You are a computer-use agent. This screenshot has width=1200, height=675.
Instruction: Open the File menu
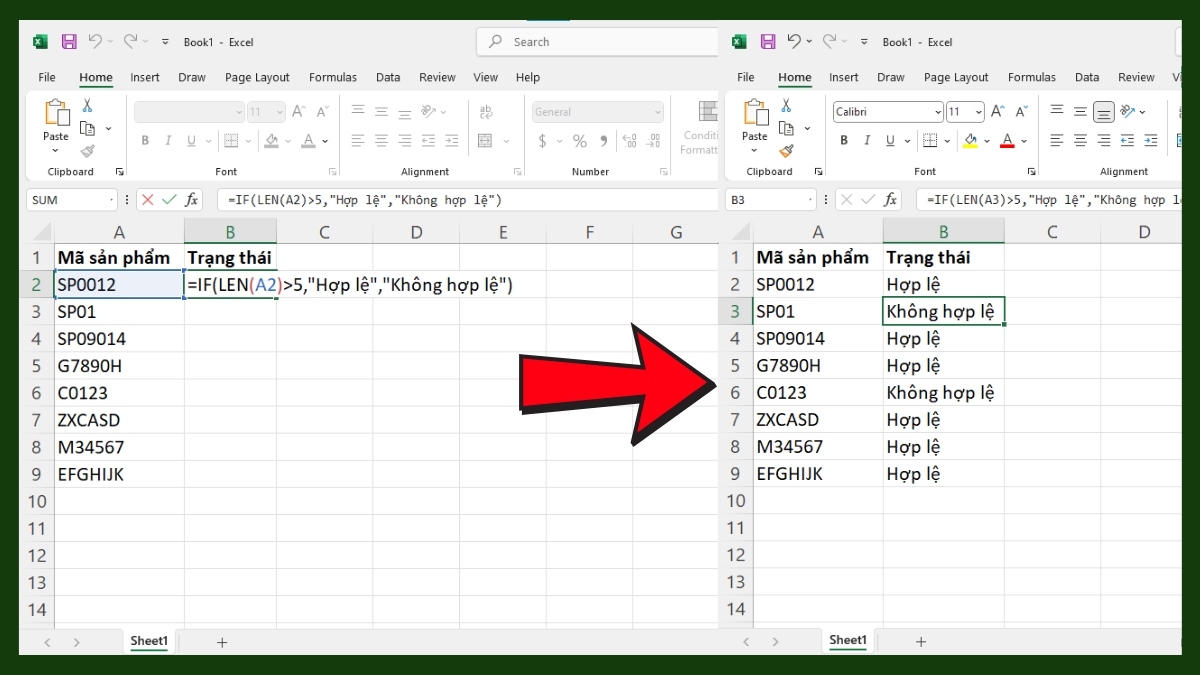click(x=46, y=77)
